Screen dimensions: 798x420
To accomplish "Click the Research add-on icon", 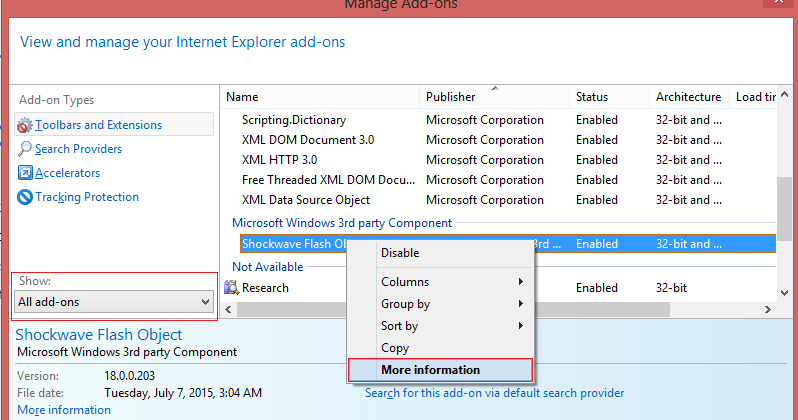I will click(x=232, y=288).
